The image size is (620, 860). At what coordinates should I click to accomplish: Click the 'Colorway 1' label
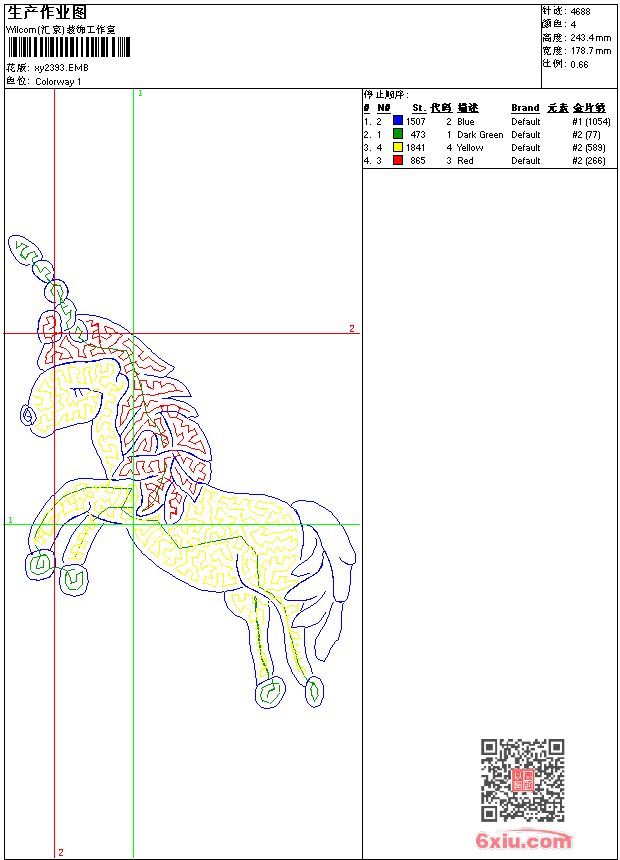pos(58,82)
